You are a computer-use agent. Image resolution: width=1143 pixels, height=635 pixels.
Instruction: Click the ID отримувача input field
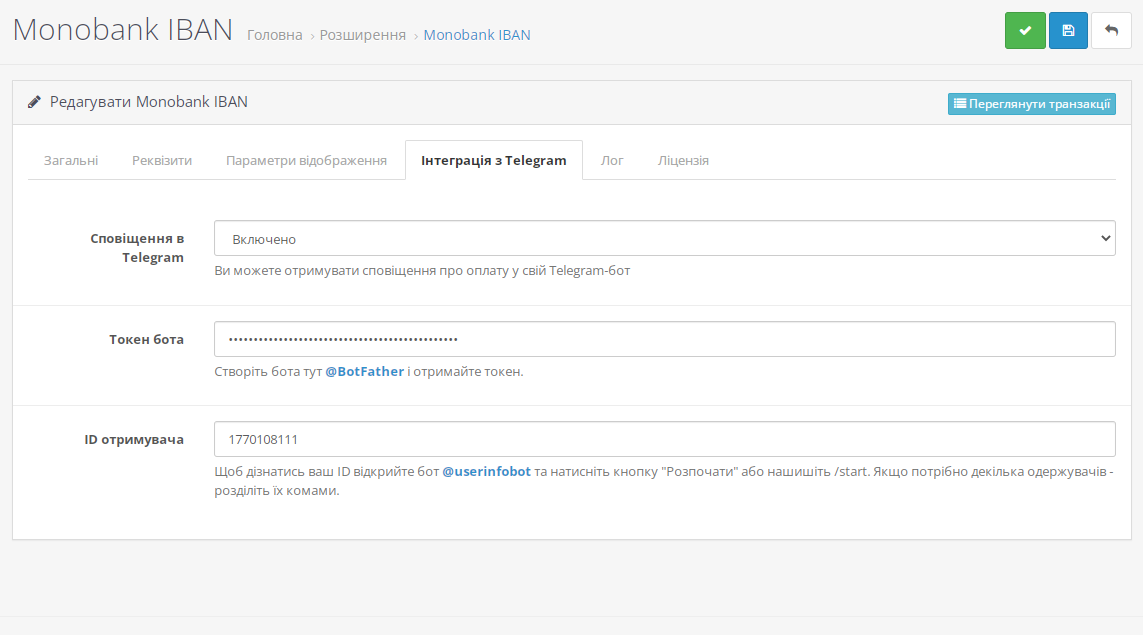coord(665,440)
